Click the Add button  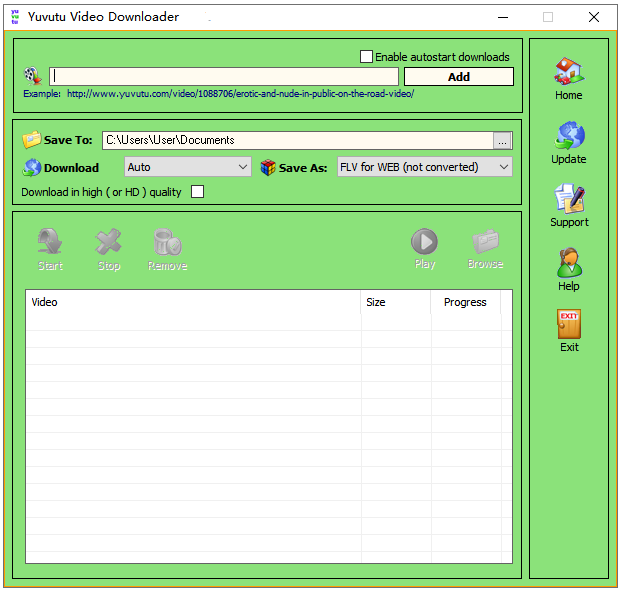click(x=459, y=76)
